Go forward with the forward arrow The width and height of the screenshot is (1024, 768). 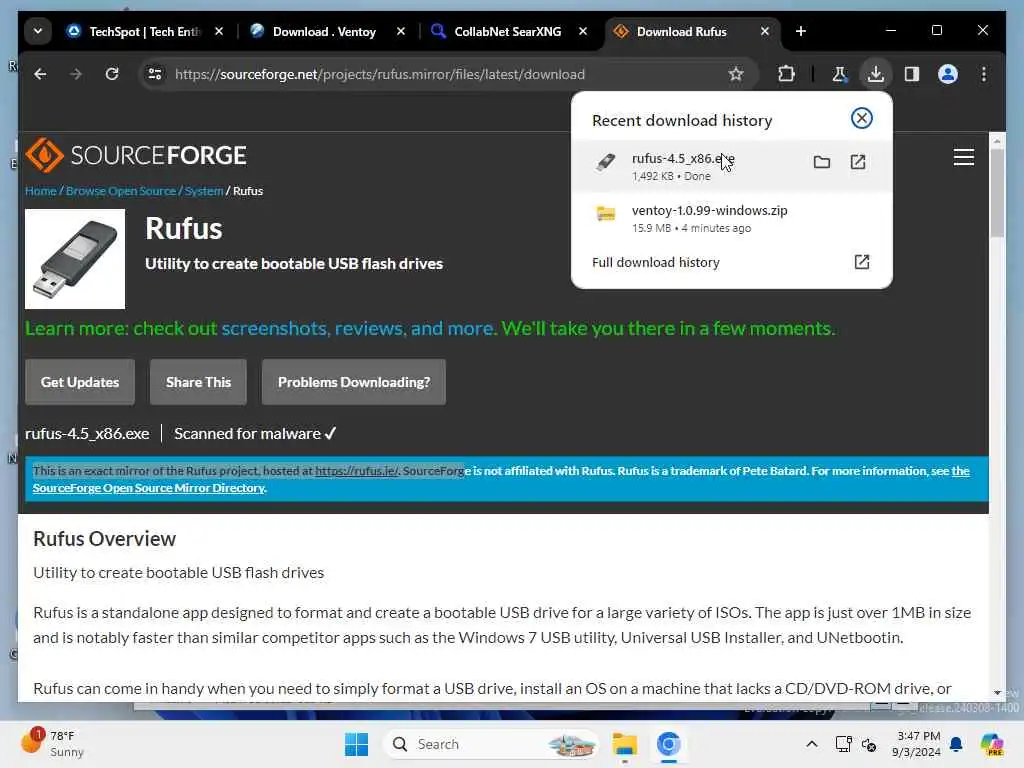[76, 74]
